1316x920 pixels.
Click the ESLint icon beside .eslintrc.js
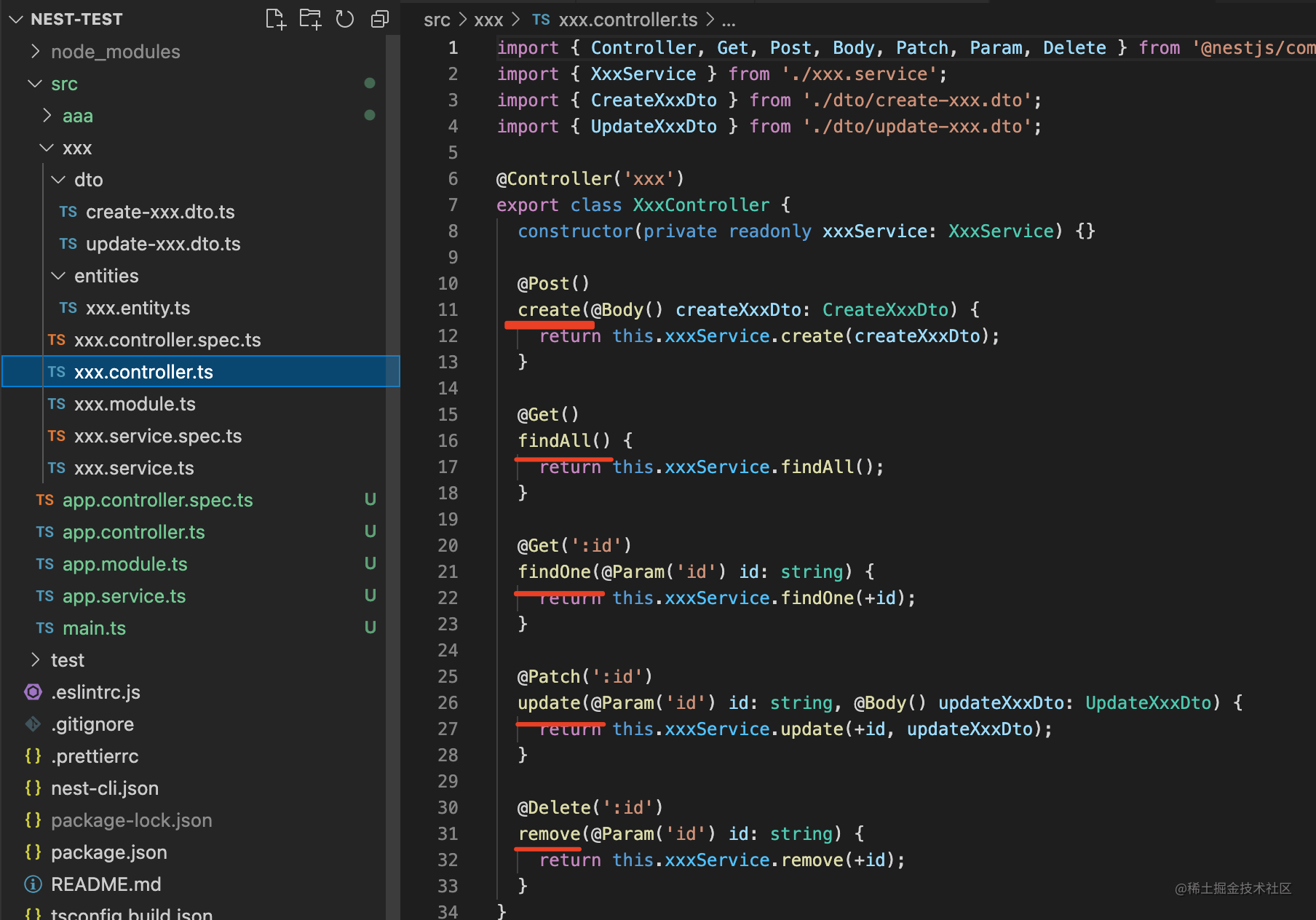(33, 692)
